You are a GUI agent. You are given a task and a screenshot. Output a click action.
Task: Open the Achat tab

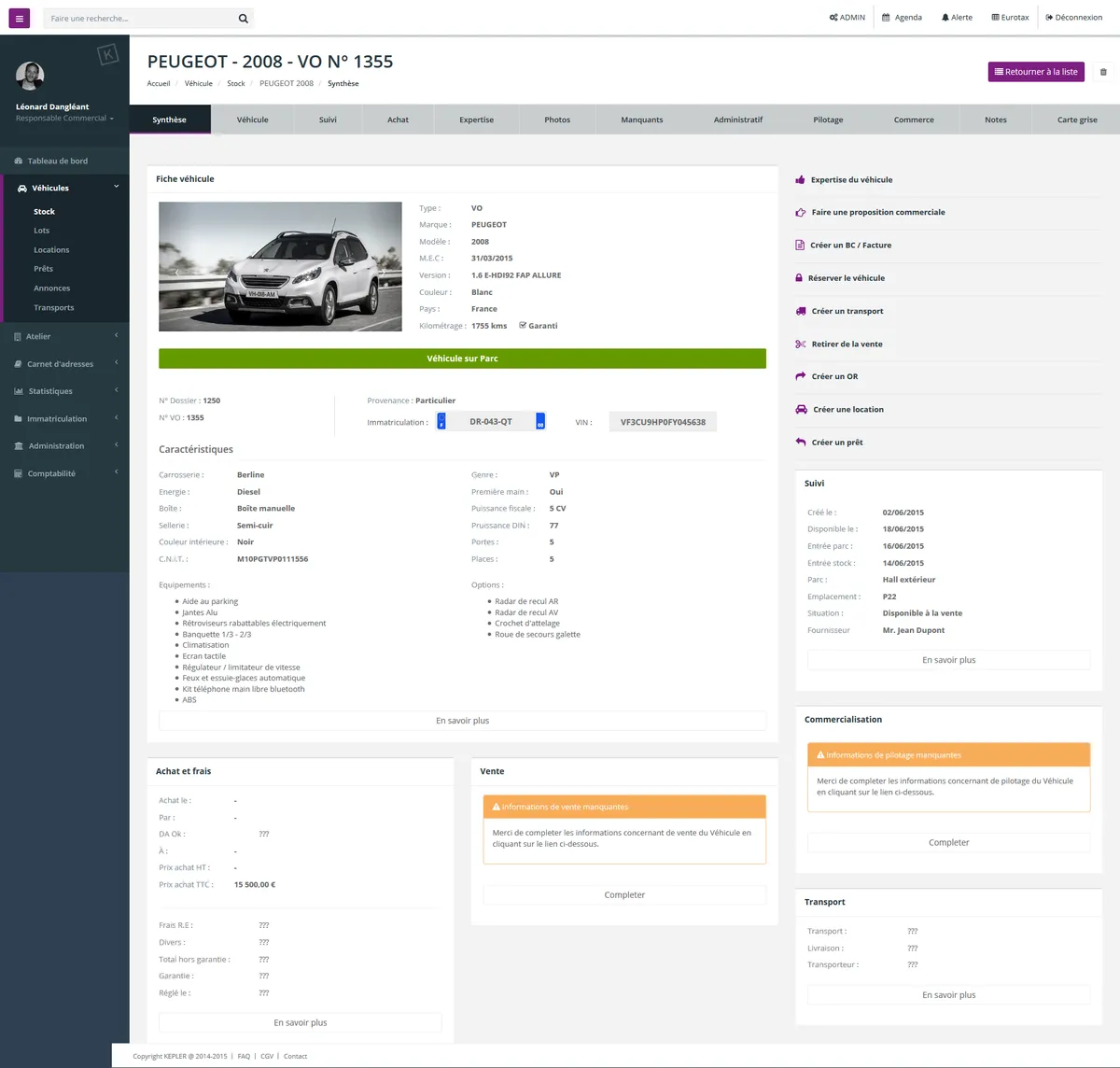(399, 119)
